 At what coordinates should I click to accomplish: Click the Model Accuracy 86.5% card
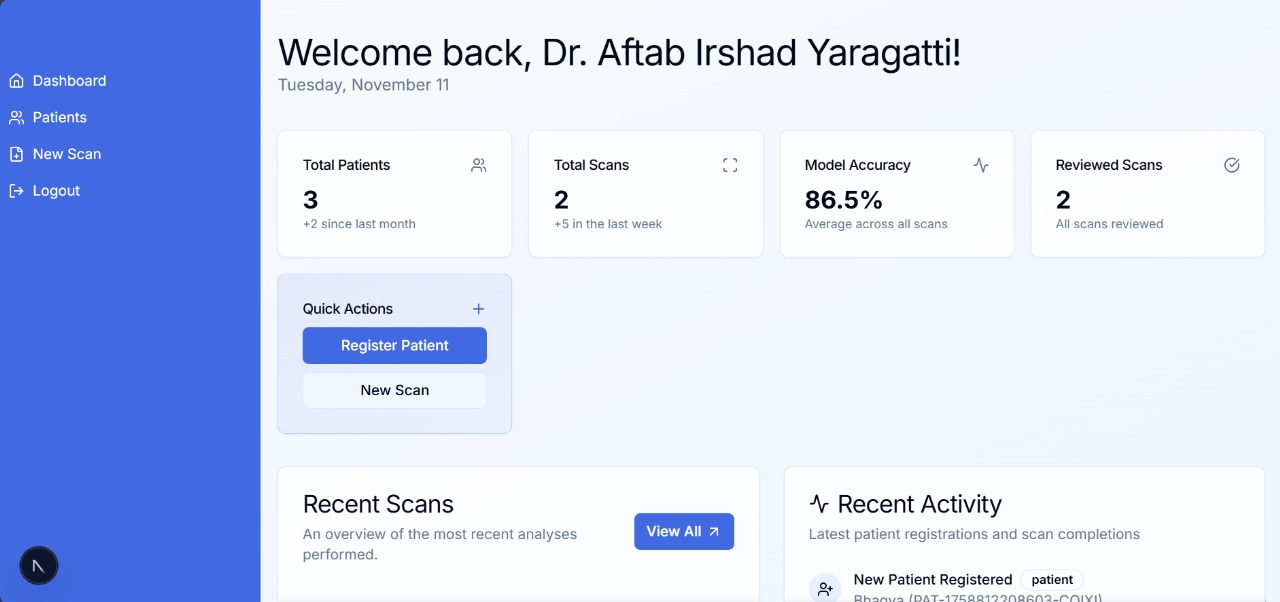(x=896, y=194)
